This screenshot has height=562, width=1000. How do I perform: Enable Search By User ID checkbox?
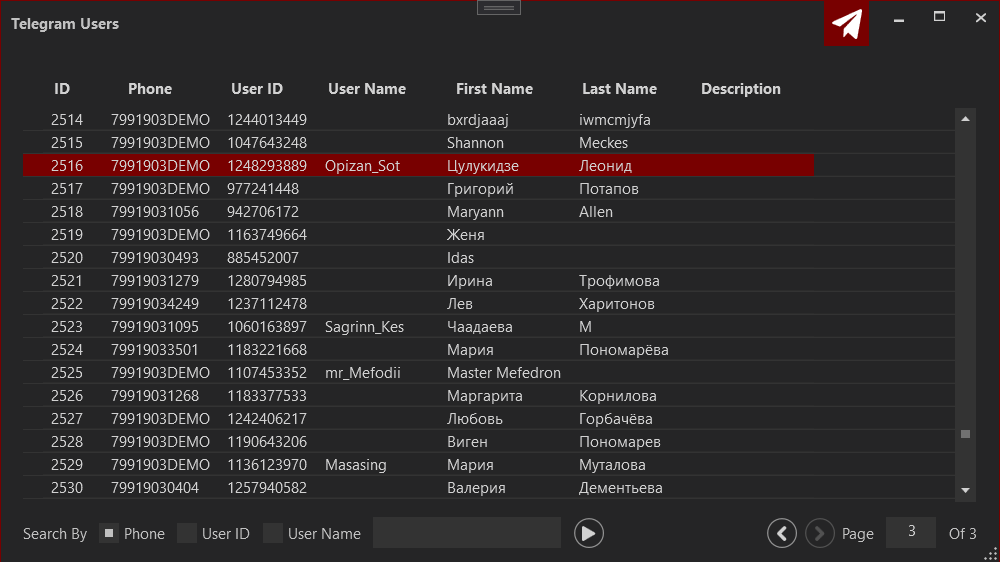(x=187, y=533)
